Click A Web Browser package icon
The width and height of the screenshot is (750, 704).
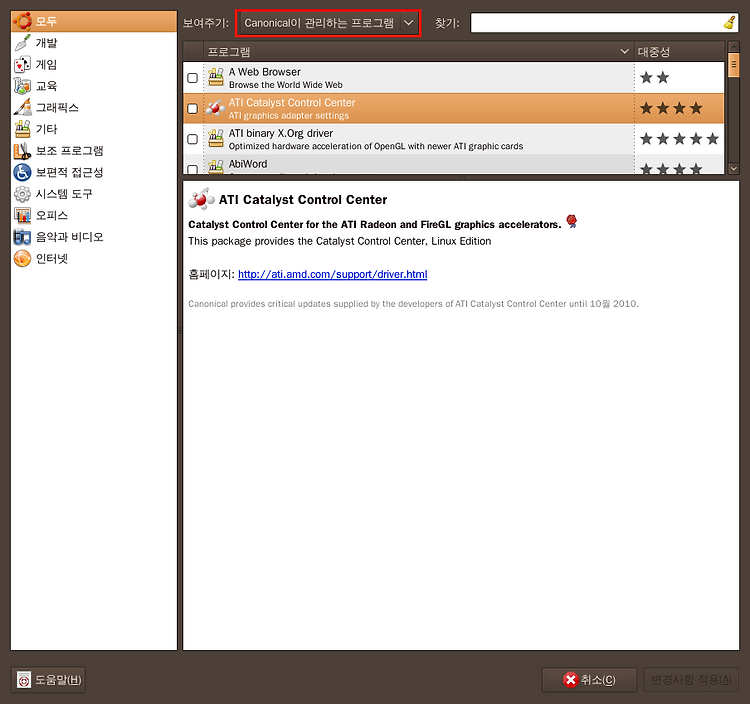(x=216, y=77)
